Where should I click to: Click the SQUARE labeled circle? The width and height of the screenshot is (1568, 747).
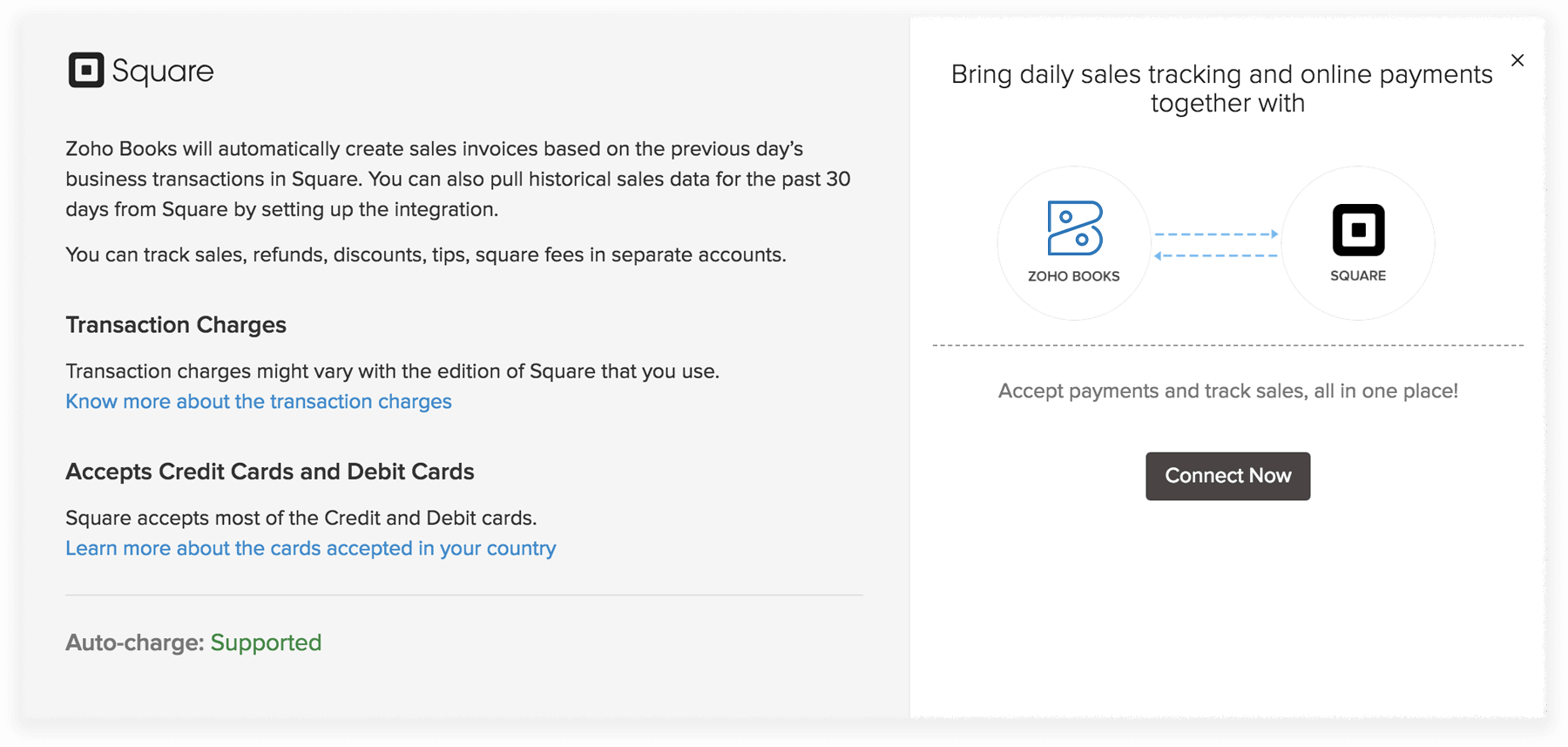coord(1357,242)
